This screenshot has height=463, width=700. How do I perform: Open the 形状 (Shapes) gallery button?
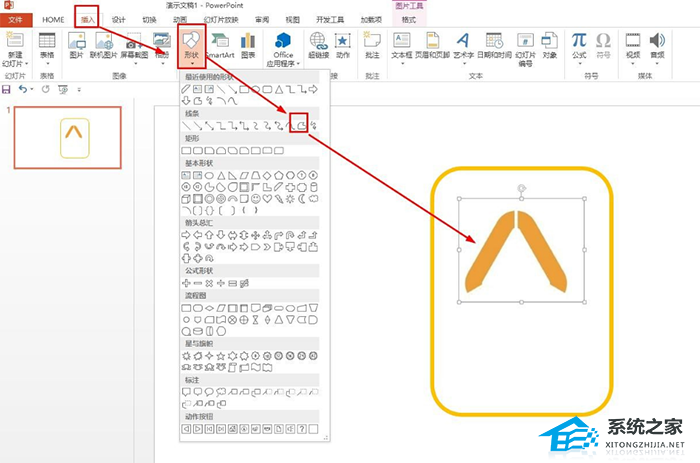(x=190, y=45)
